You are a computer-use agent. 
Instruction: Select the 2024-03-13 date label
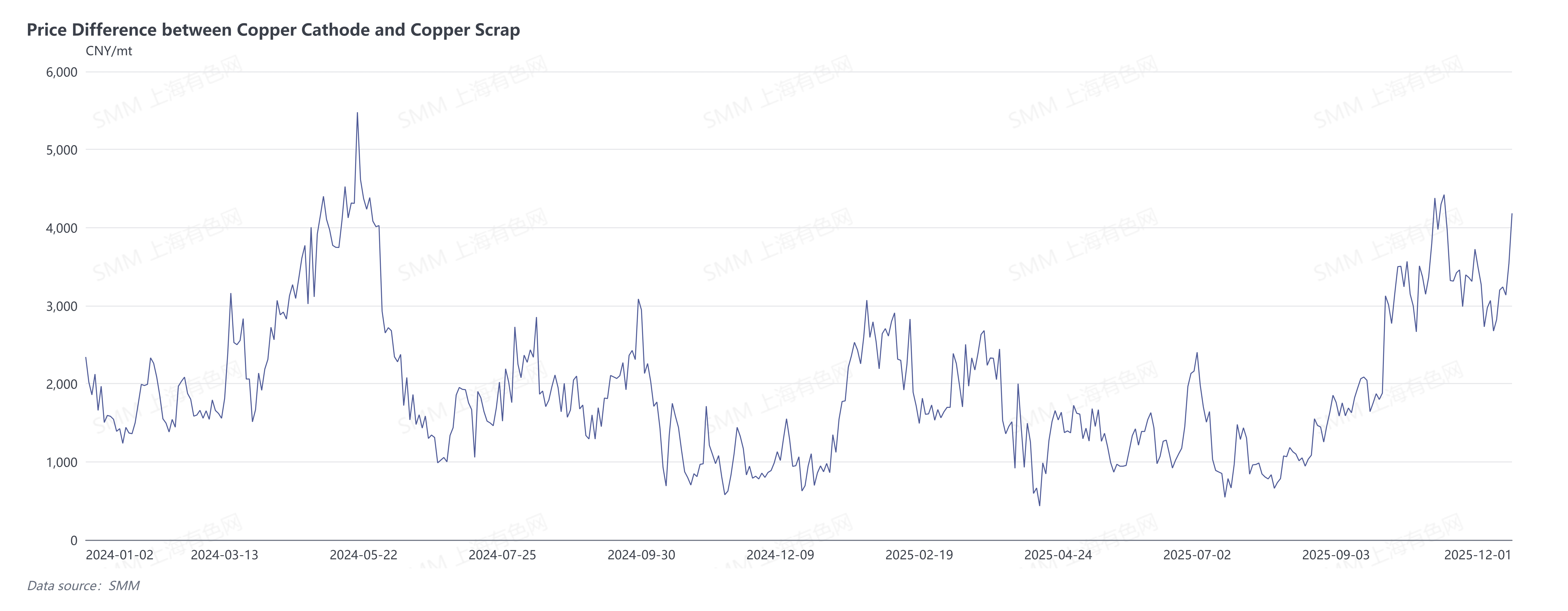(x=225, y=555)
